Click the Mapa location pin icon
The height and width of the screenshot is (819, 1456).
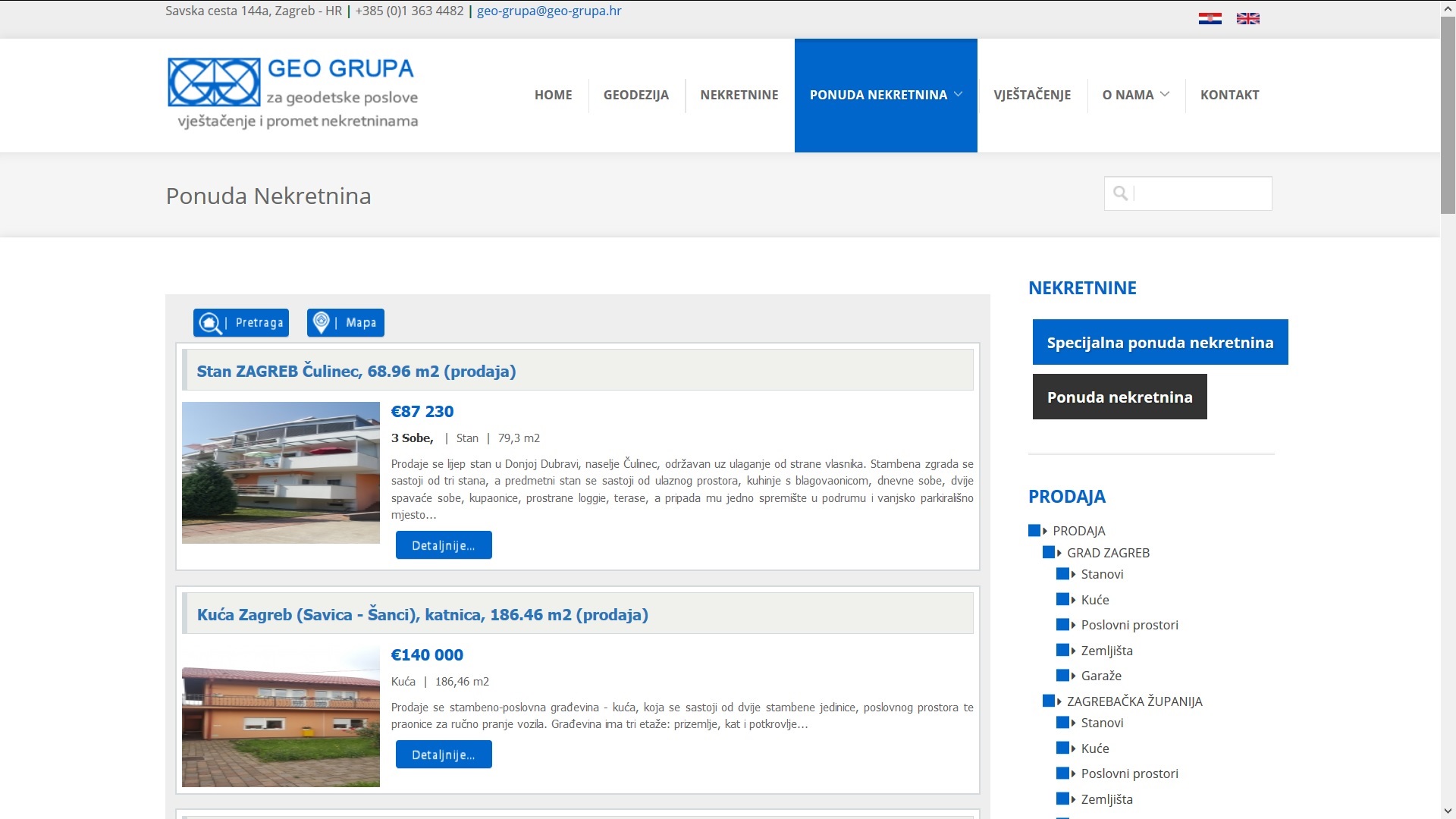click(322, 322)
